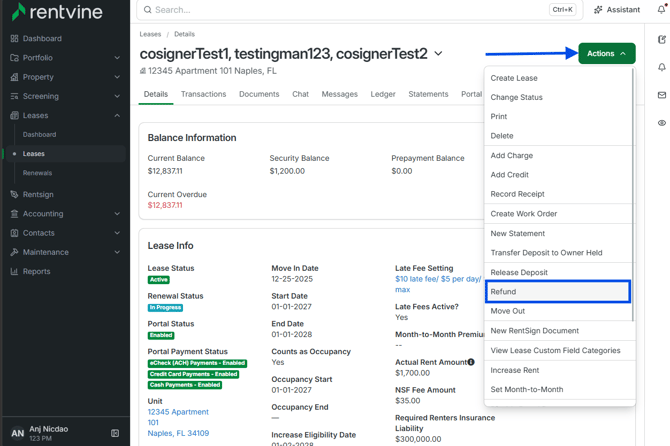Image resolution: width=670 pixels, height=446 pixels.
Task: Open notifications bell in top bar
Action: (x=661, y=9)
